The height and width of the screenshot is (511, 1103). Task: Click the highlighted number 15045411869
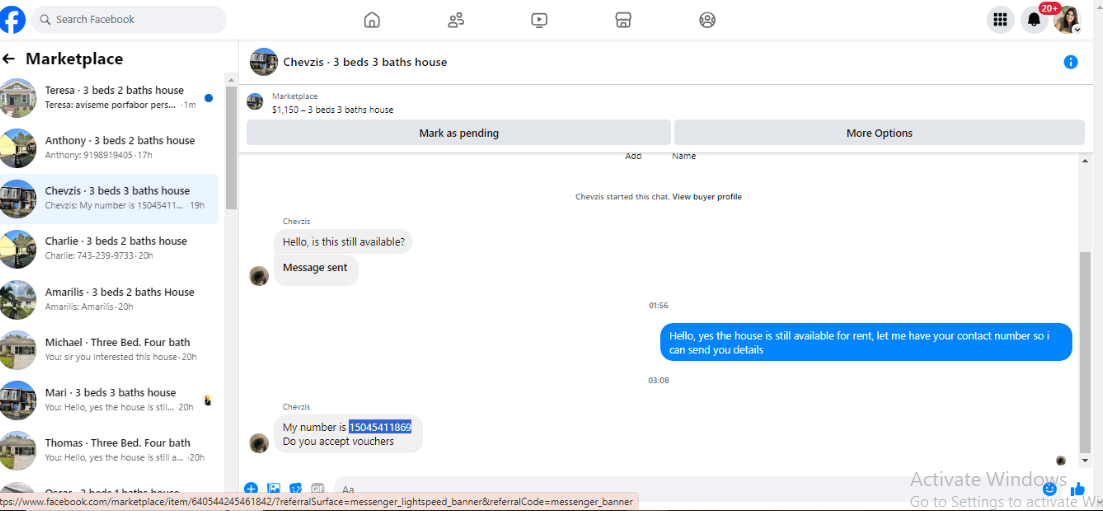click(381, 427)
